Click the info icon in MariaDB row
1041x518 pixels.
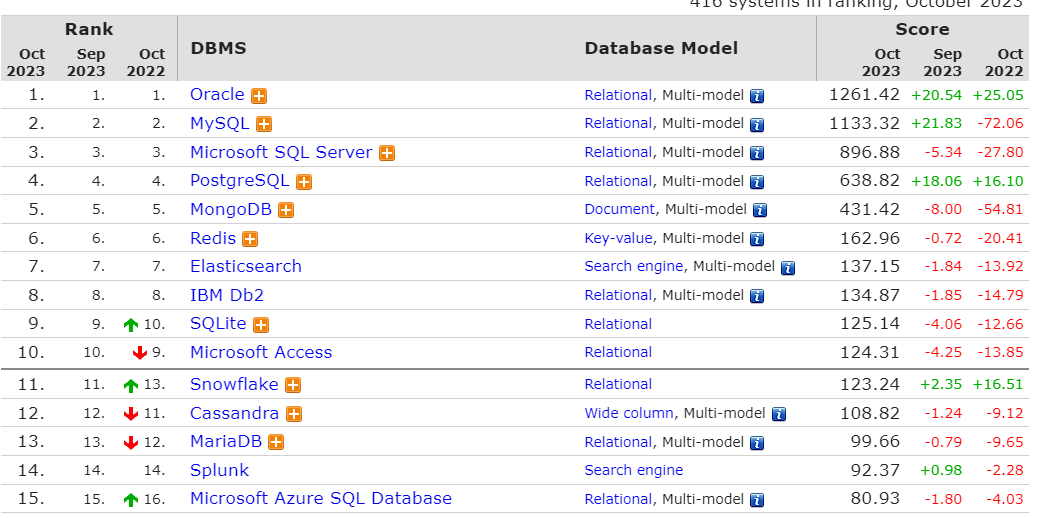pyautogui.click(x=757, y=443)
